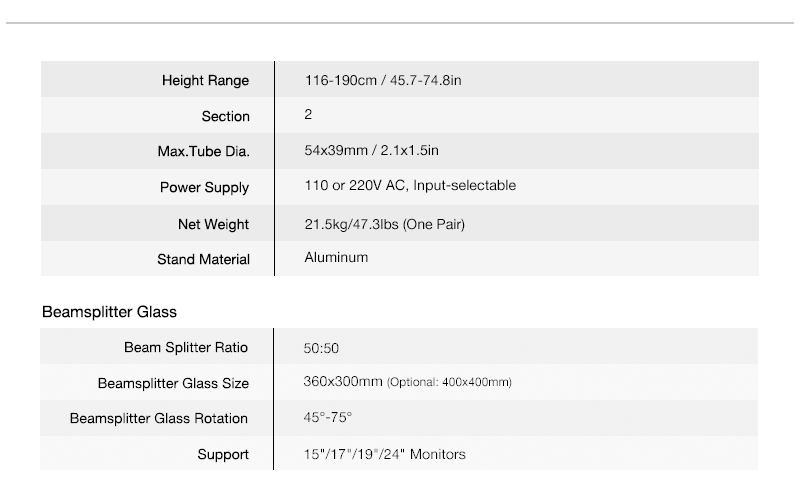Click the Stand Material label
The image size is (800, 495).
203,259
